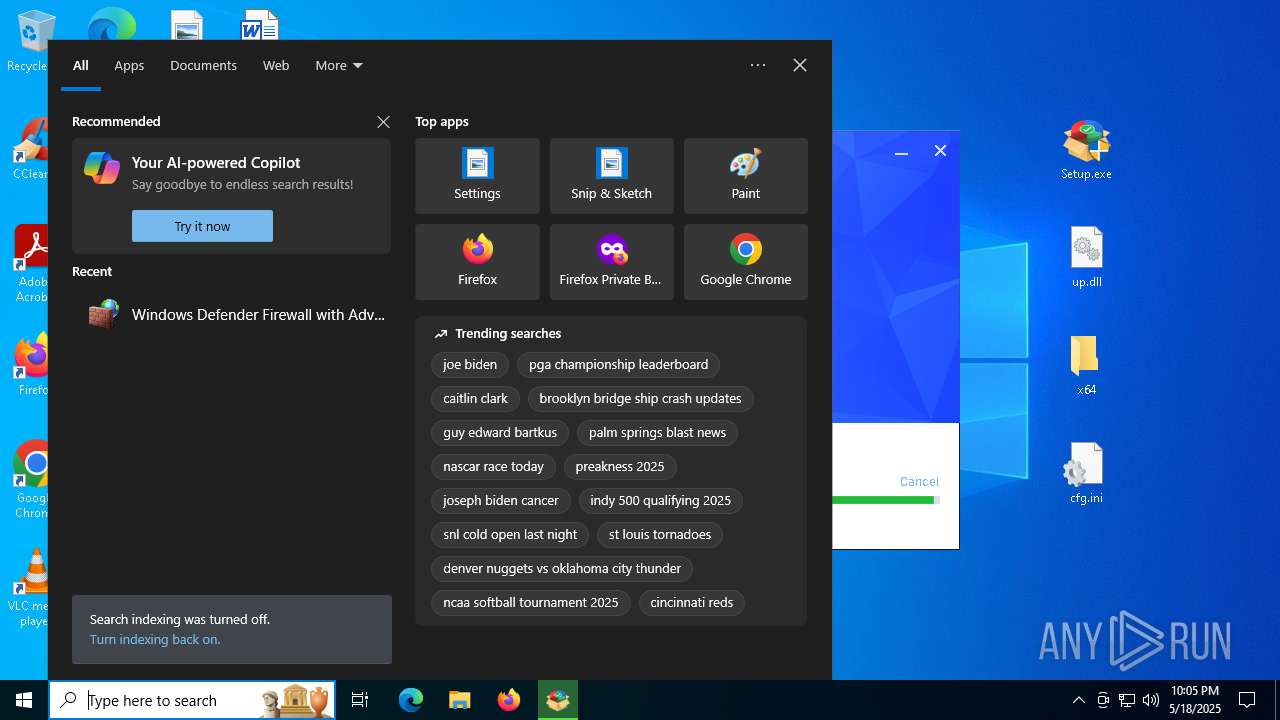Search 'pga championship leaderboard' trend
The width and height of the screenshot is (1280, 720).
tap(618, 365)
